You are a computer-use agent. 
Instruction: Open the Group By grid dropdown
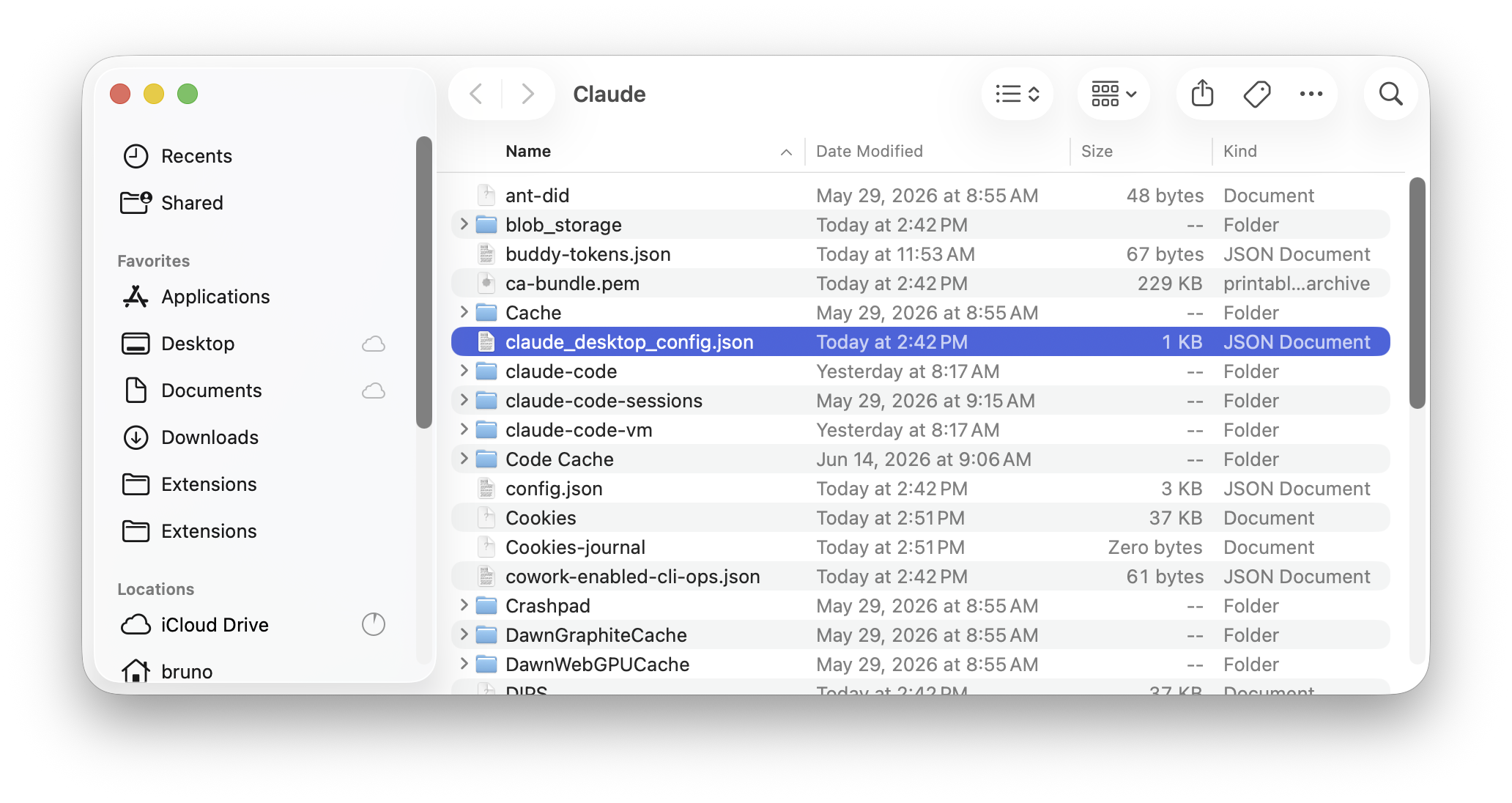point(1113,94)
